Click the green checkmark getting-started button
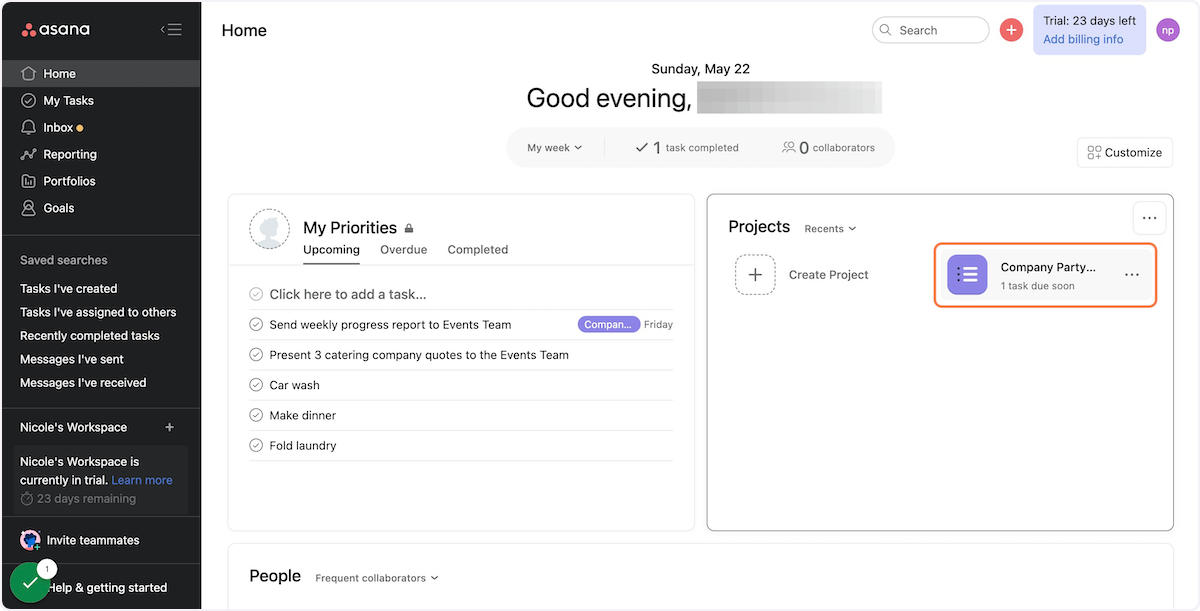The width and height of the screenshot is (1200, 611). 30,583
